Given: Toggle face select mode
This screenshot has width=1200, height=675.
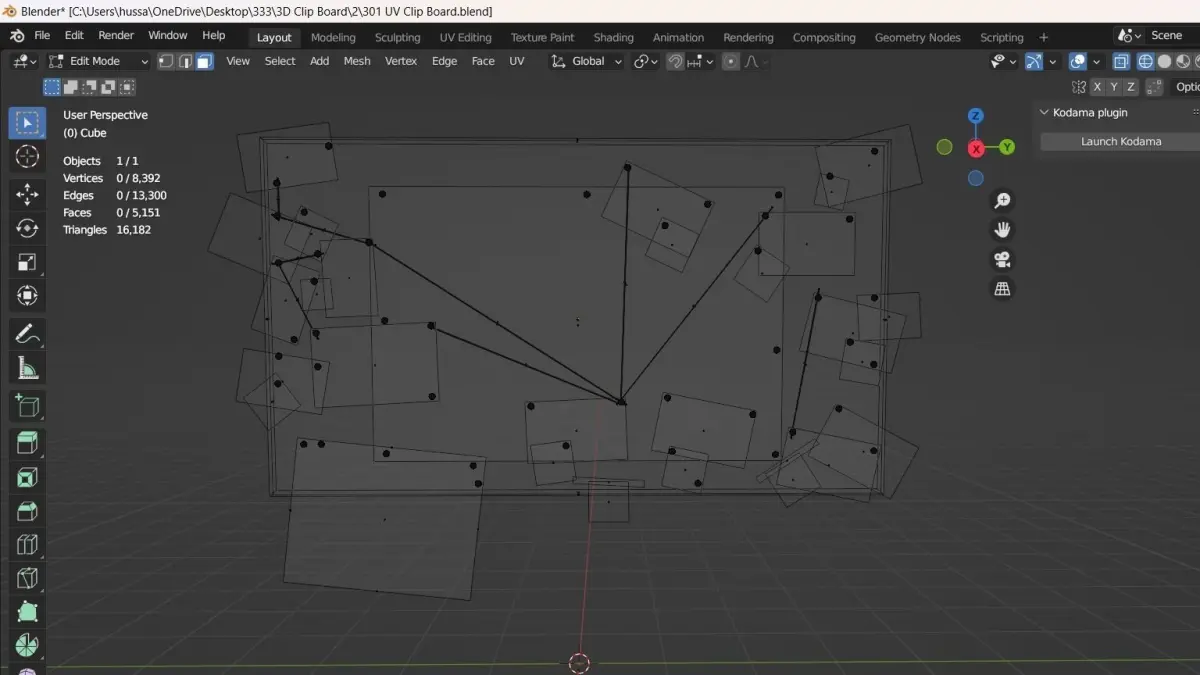Looking at the screenshot, I should [204, 61].
